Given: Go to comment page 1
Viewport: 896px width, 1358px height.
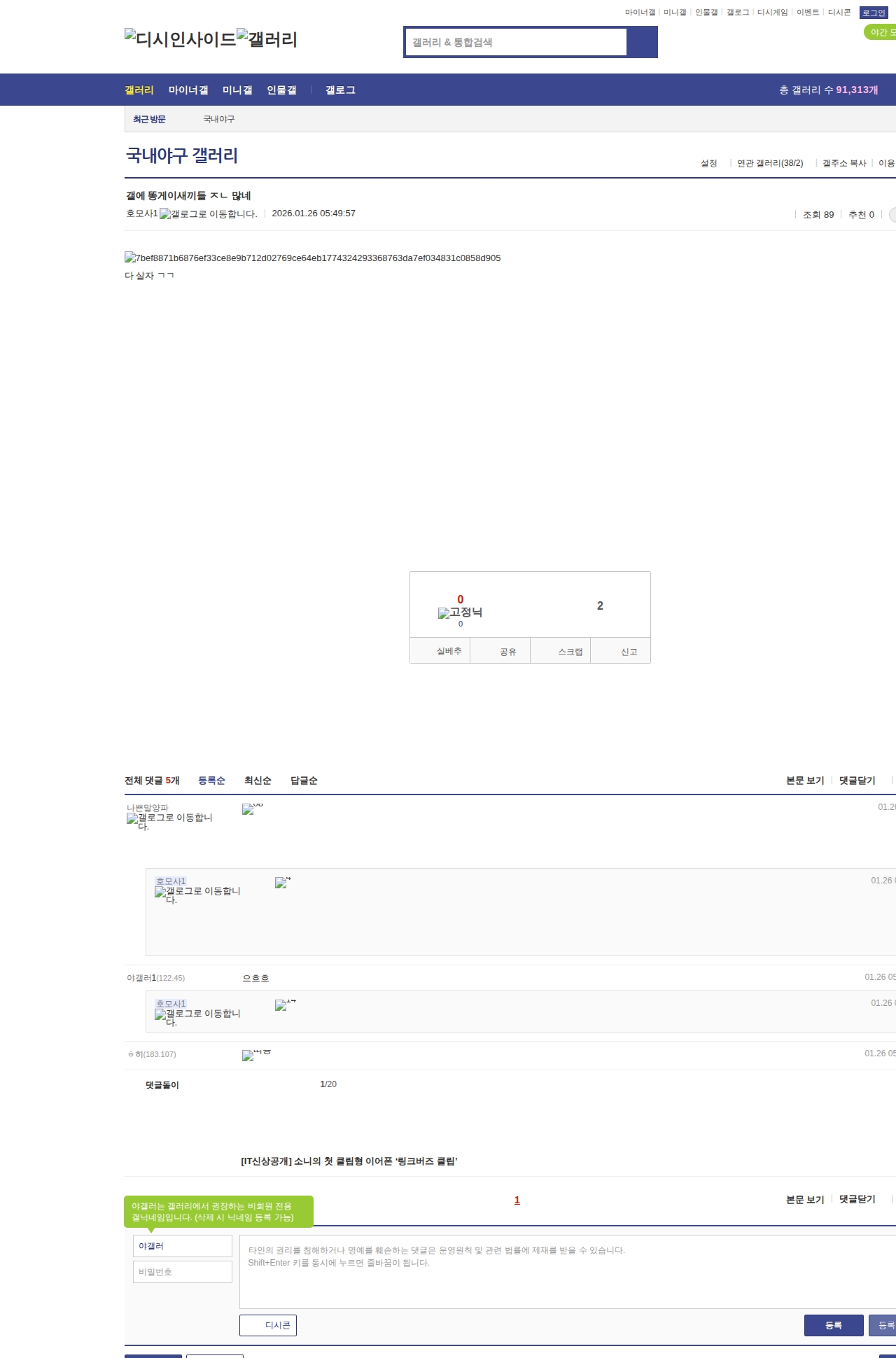Looking at the screenshot, I should click(517, 1200).
